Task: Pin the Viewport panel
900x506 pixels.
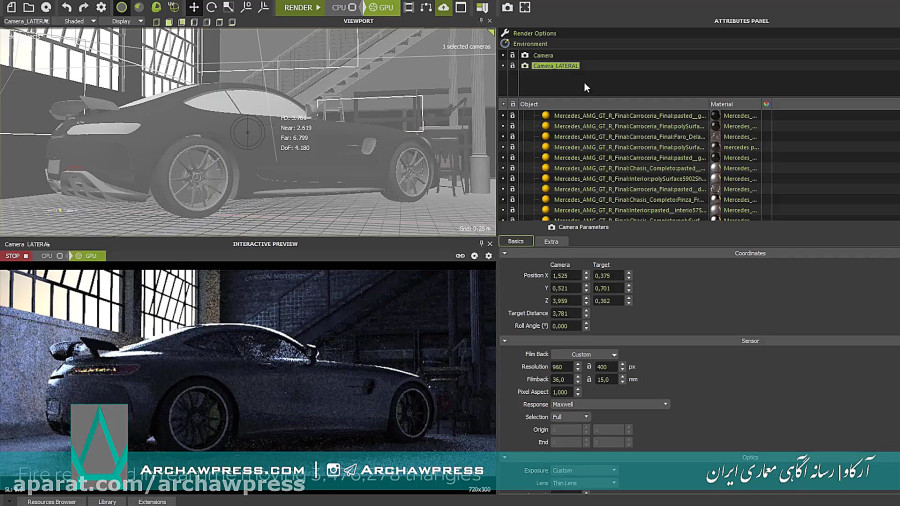Action: [x=482, y=21]
